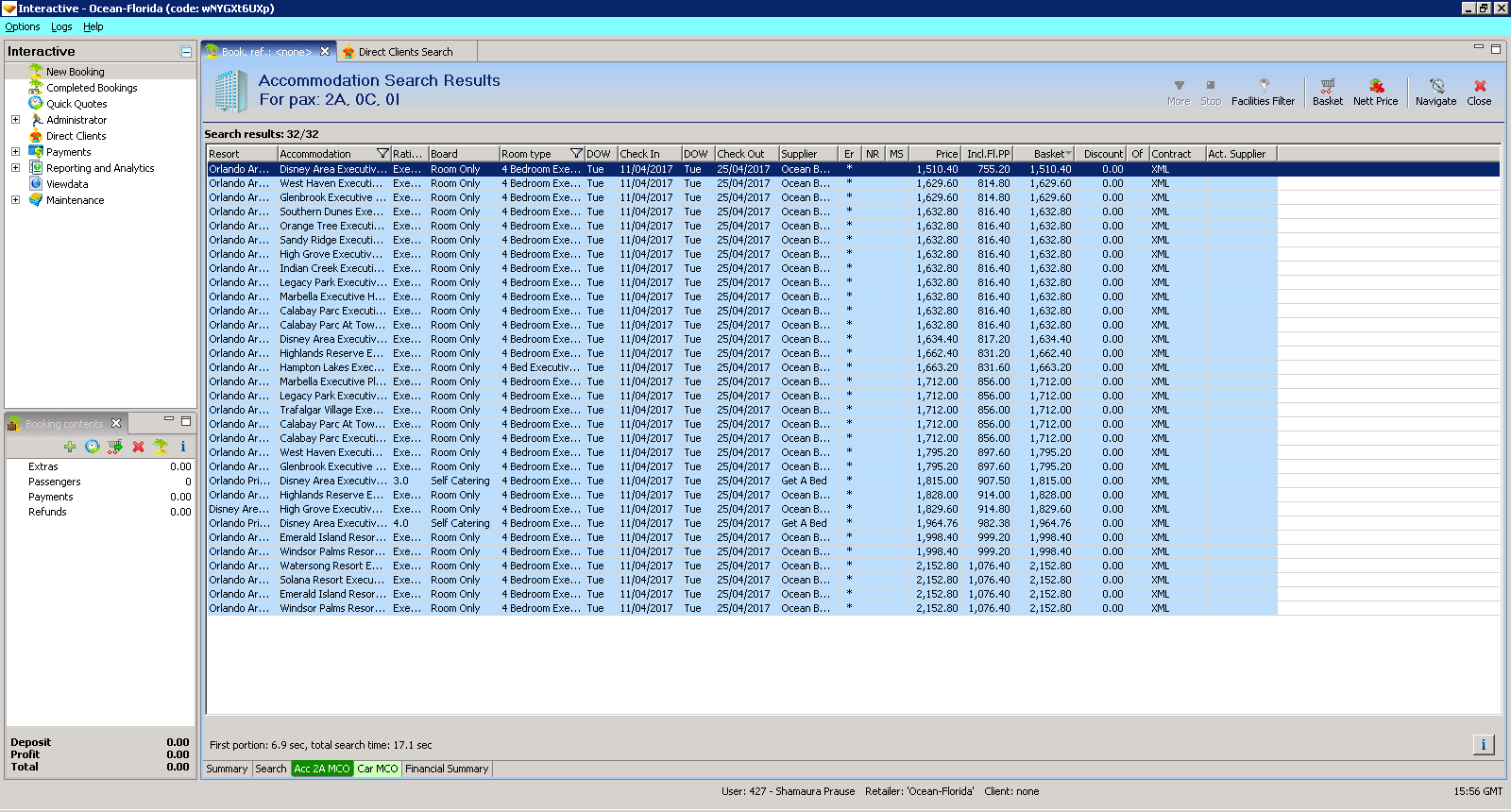
Task: Open the Nett Price tool
Action: tap(1375, 86)
